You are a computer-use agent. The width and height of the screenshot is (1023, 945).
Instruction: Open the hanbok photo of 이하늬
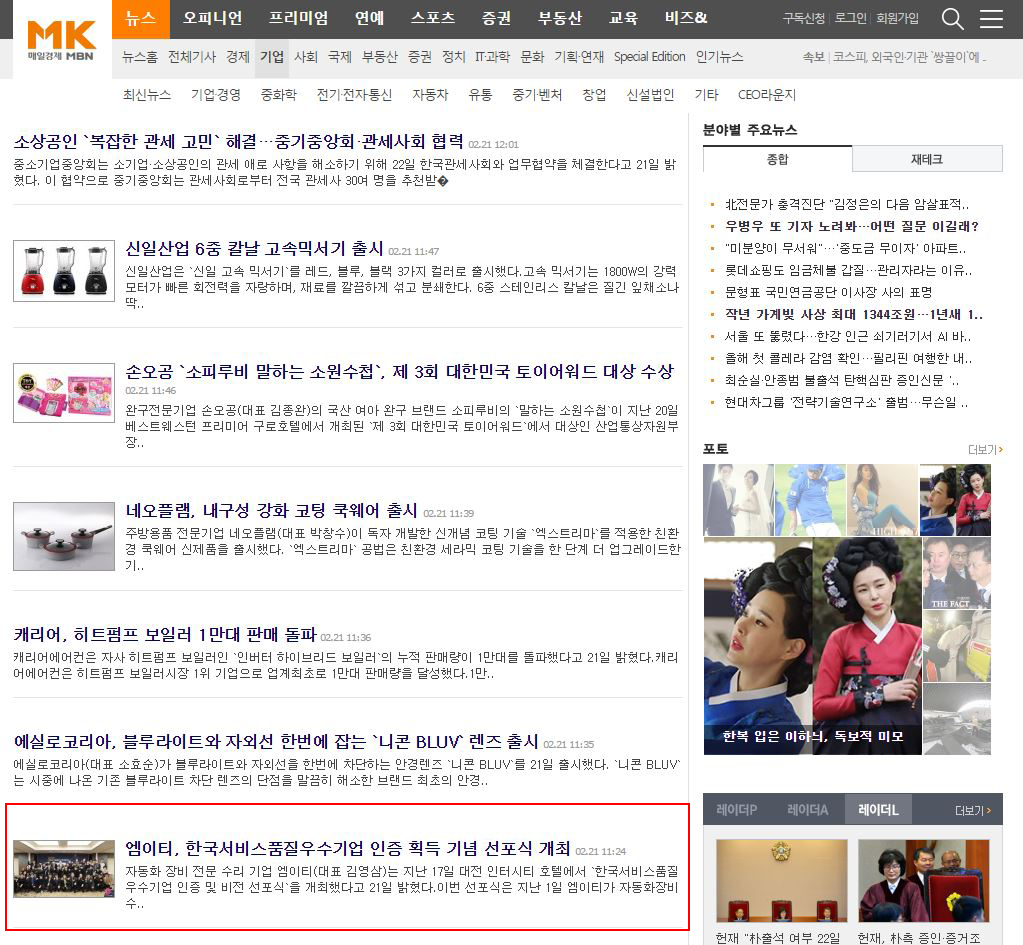pos(812,645)
